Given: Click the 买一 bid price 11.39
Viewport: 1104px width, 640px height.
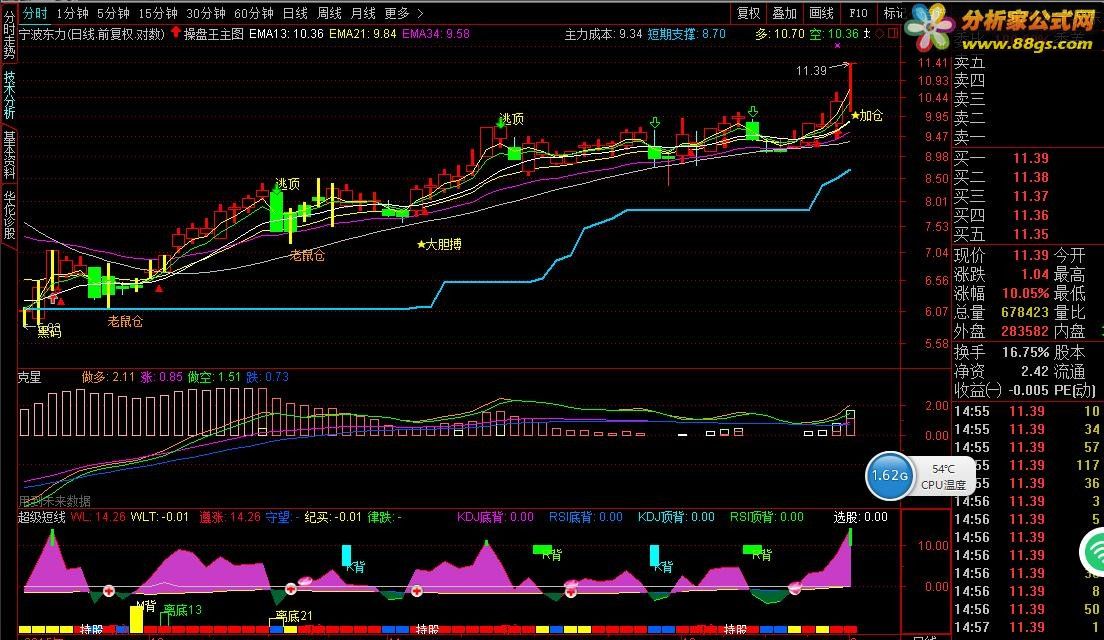Looking at the screenshot, I should point(1031,158).
